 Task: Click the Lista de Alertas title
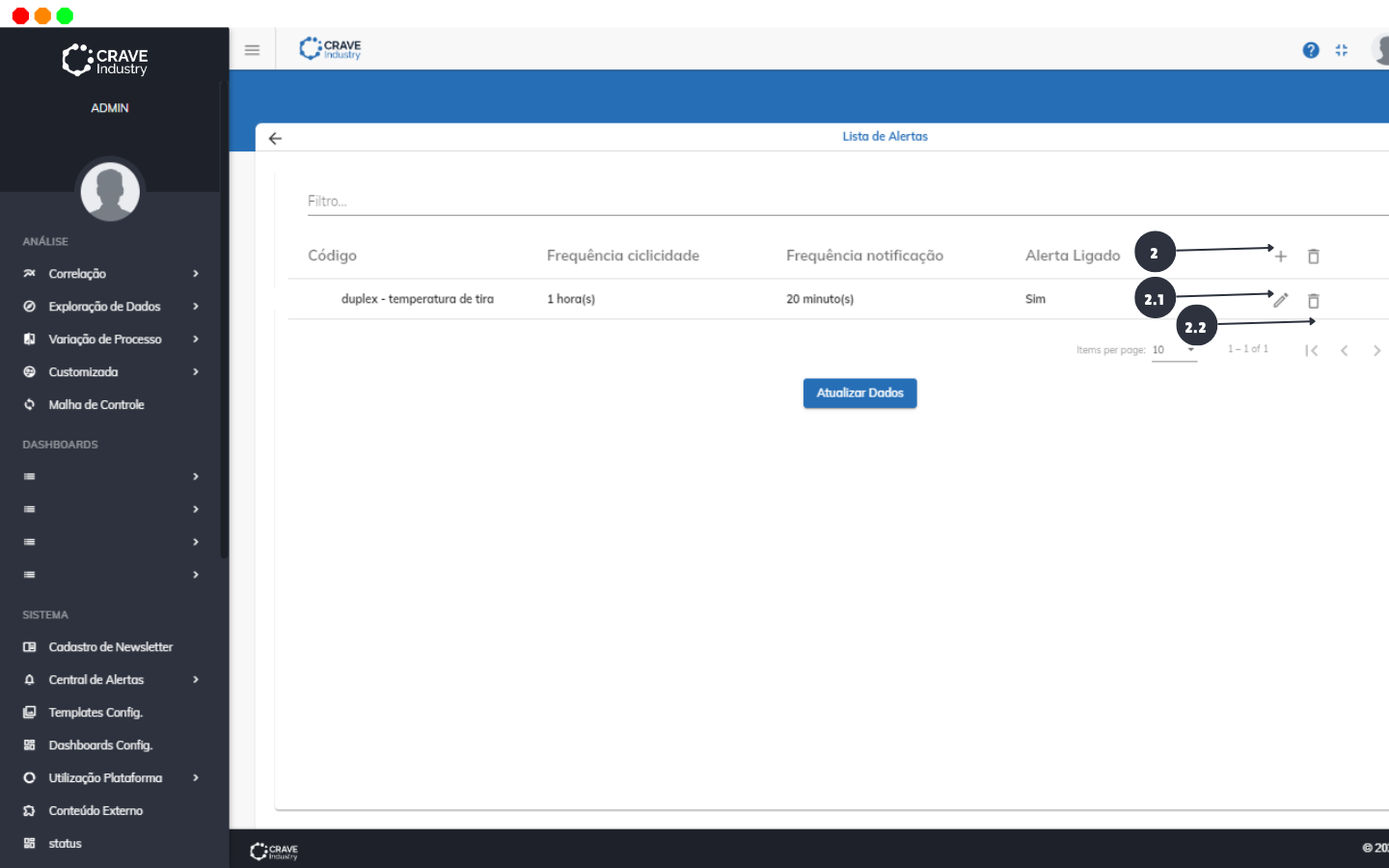click(885, 137)
